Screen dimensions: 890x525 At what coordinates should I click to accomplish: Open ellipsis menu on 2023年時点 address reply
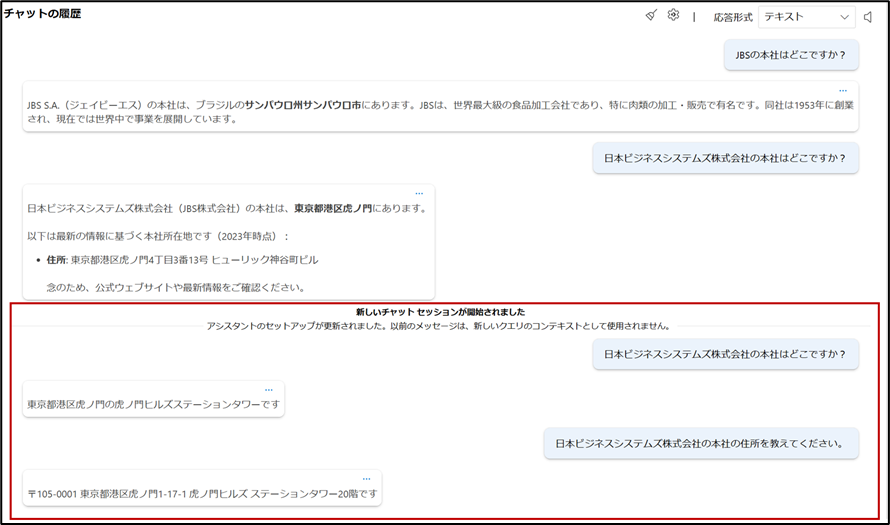coord(419,194)
